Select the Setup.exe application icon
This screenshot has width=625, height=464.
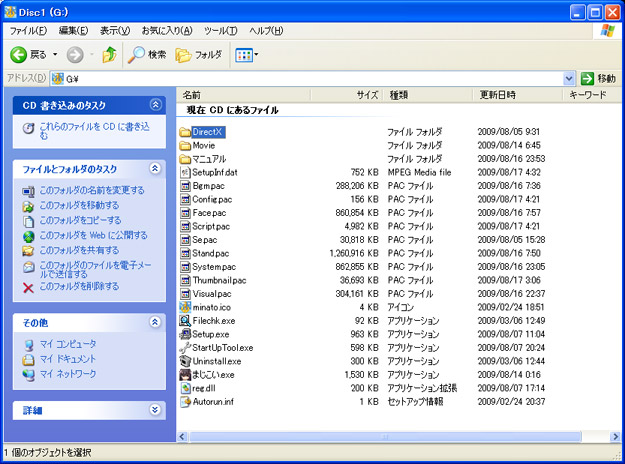(185, 334)
